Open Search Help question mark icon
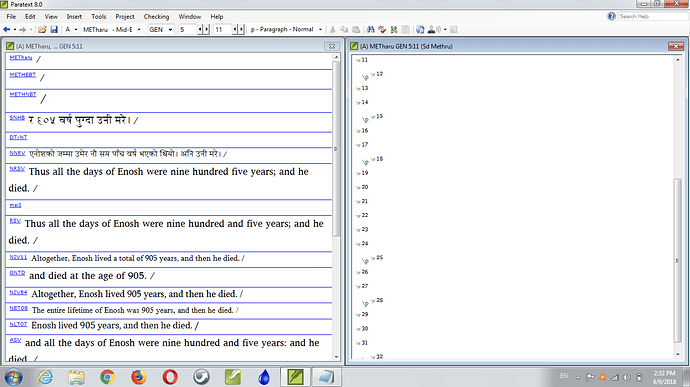The height and width of the screenshot is (387, 690). 611,16
